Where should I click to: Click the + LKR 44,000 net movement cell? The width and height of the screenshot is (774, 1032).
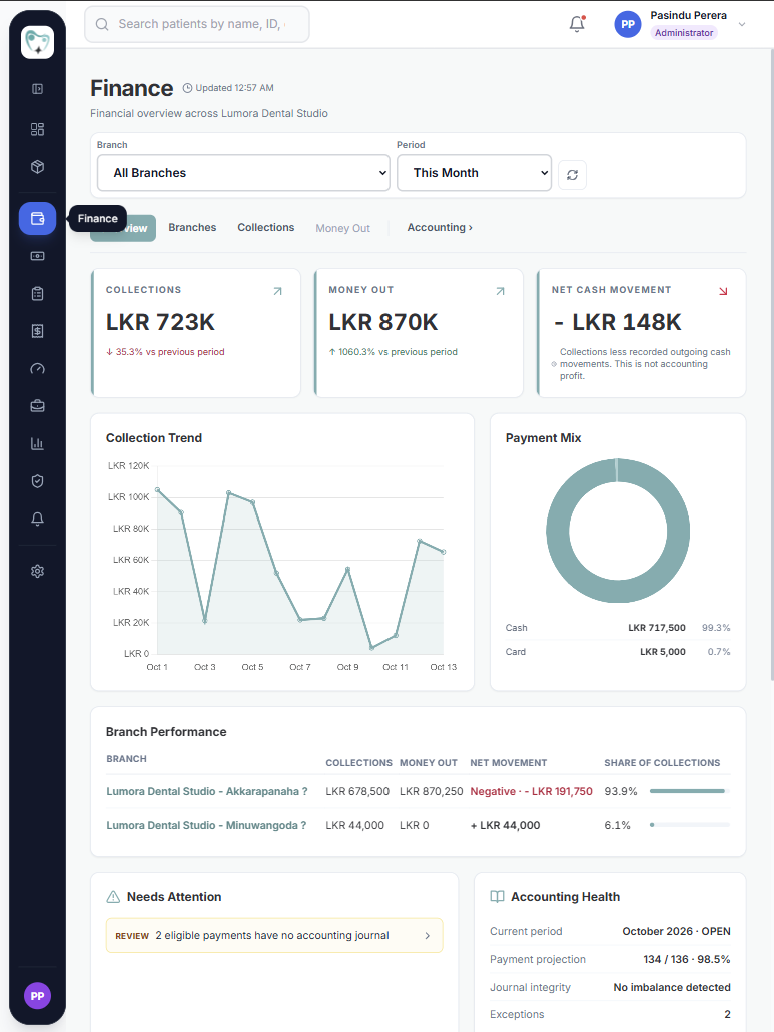click(505, 825)
